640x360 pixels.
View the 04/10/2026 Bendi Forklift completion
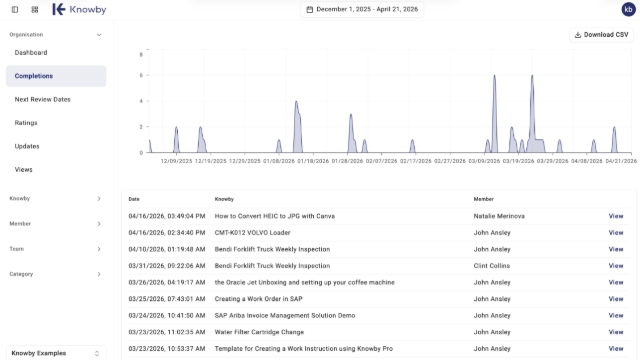pyautogui.click(x=616, y=249)
